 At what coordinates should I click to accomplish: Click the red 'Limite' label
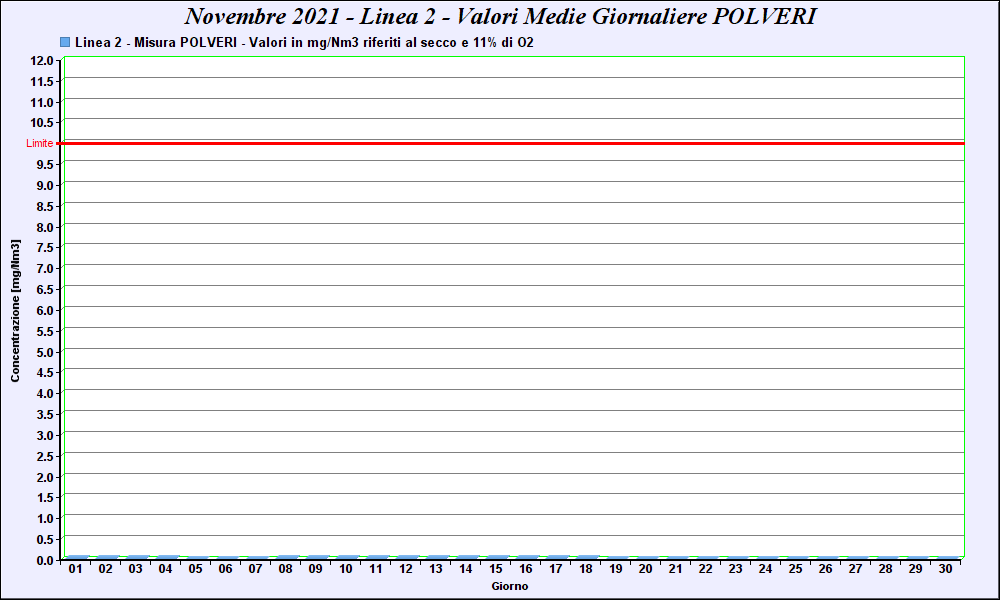tap(40, 143)
